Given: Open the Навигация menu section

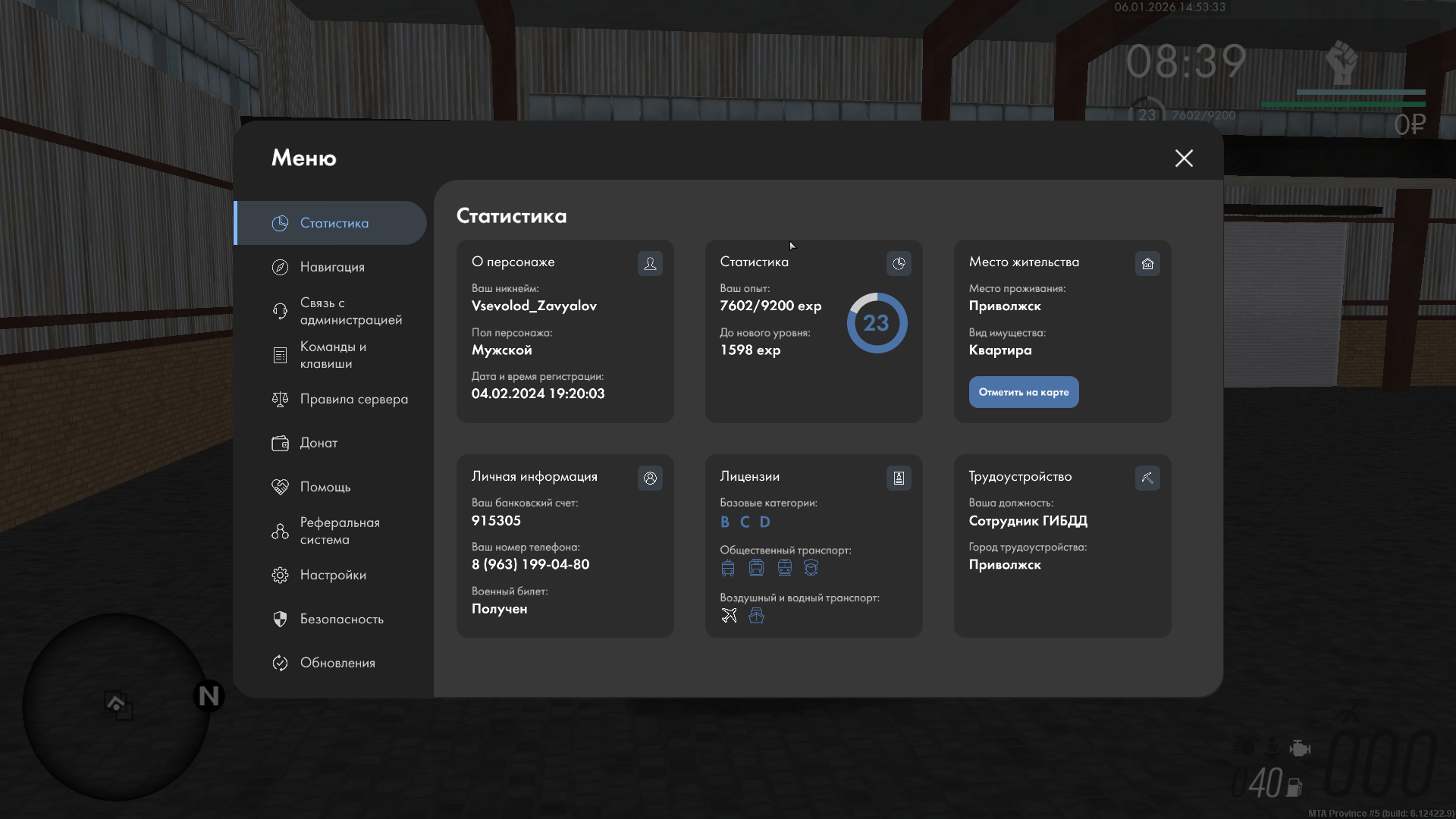Looking at the screenshot, I should [x=332, y=267].
